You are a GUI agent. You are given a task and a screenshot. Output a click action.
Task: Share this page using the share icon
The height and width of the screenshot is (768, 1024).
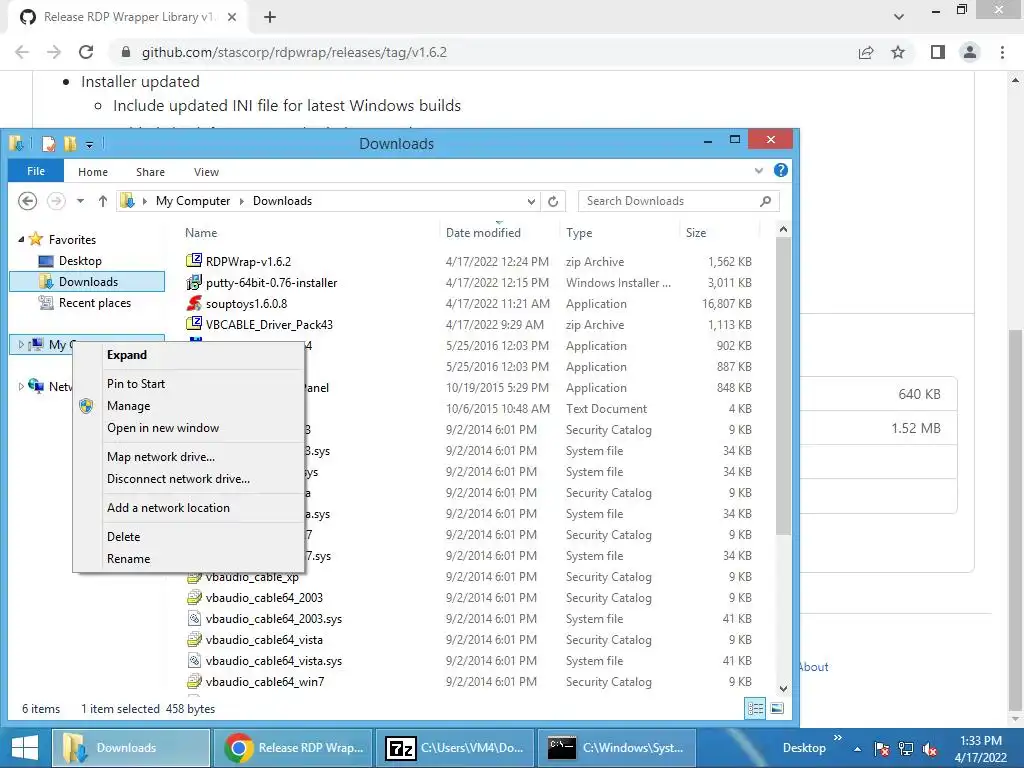[x=866, y=52]
